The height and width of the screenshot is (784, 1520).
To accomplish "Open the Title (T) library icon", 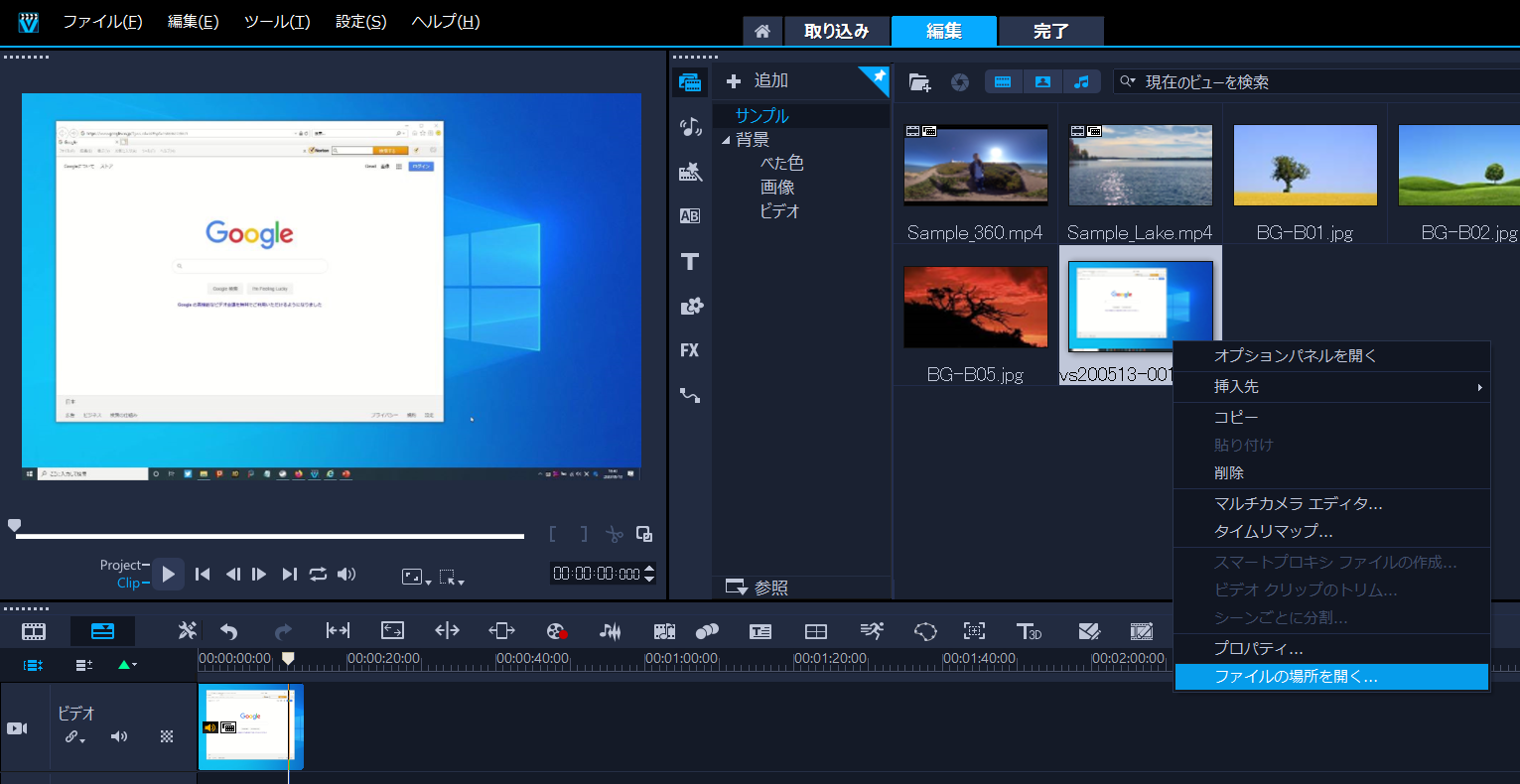I will (x=690, y=261).
